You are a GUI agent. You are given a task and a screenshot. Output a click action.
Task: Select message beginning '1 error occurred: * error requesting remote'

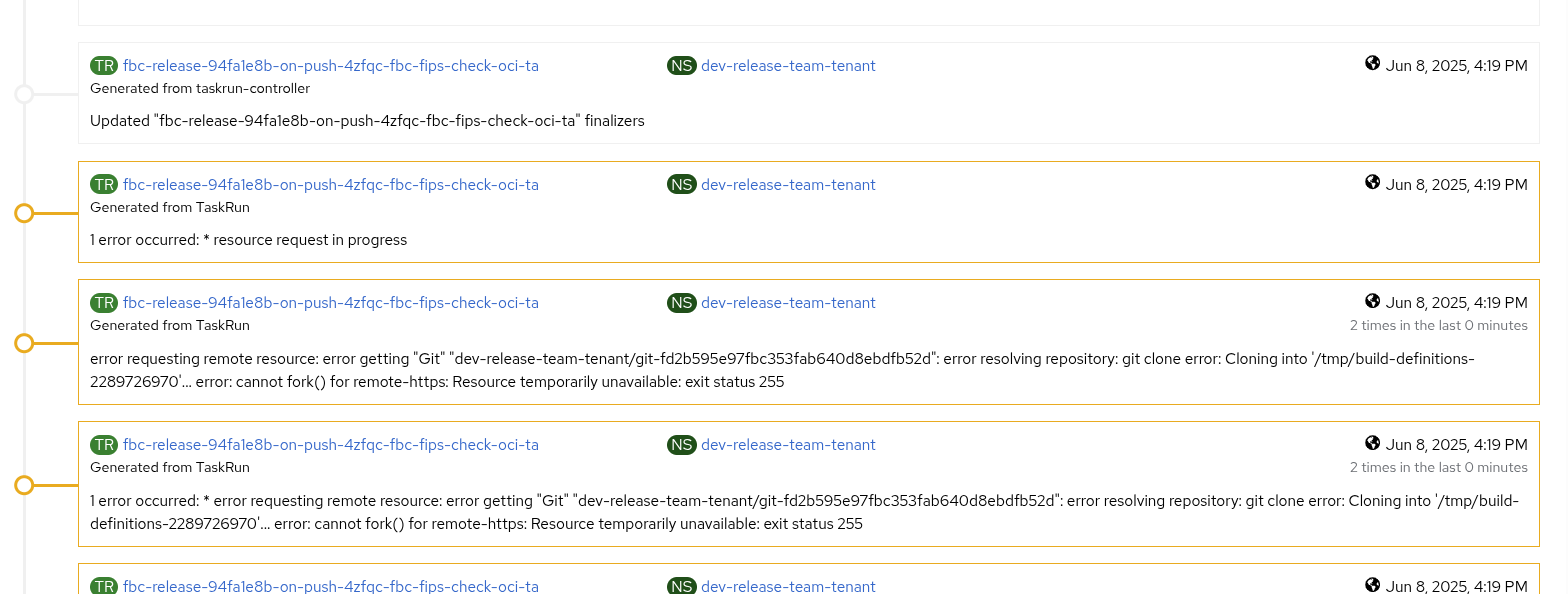click(x=804, y=512)
